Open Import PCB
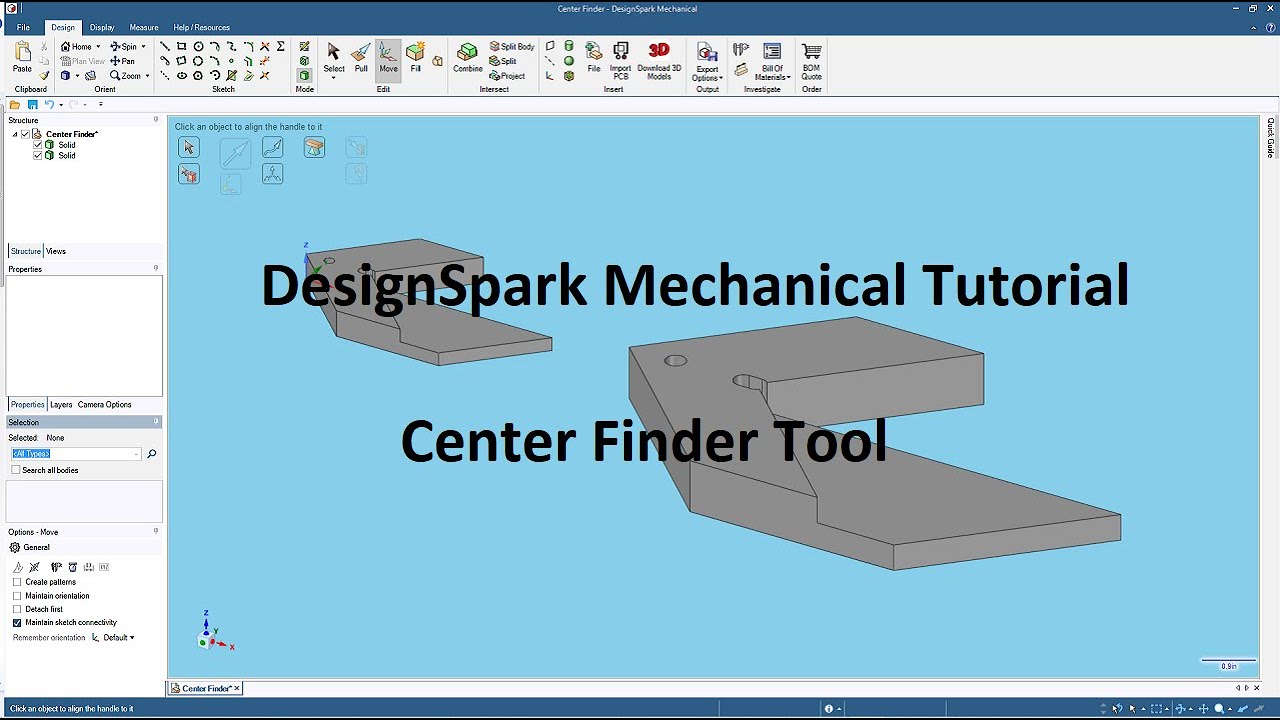Viewport: 1280px width, 720px height. click(620, 60)
